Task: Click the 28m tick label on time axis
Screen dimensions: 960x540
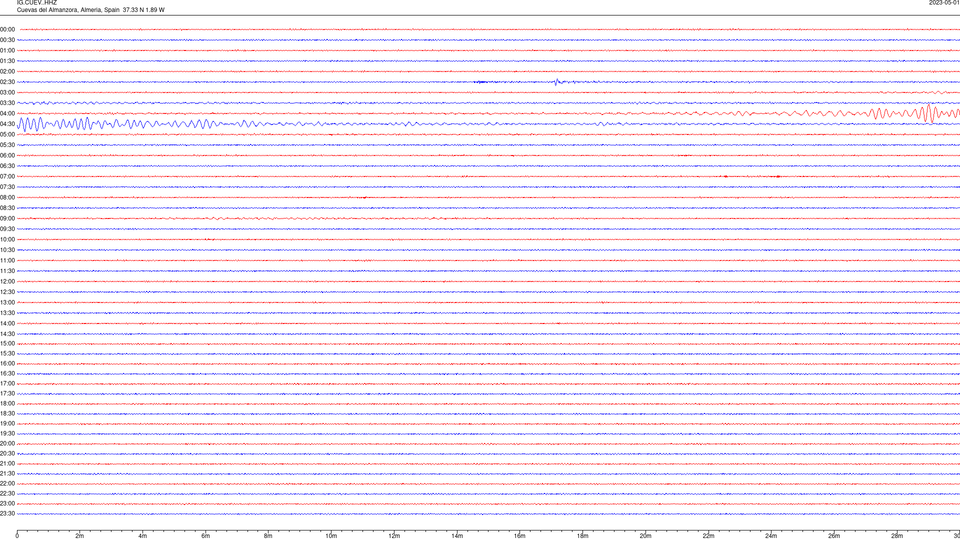Action: point(897,536)
